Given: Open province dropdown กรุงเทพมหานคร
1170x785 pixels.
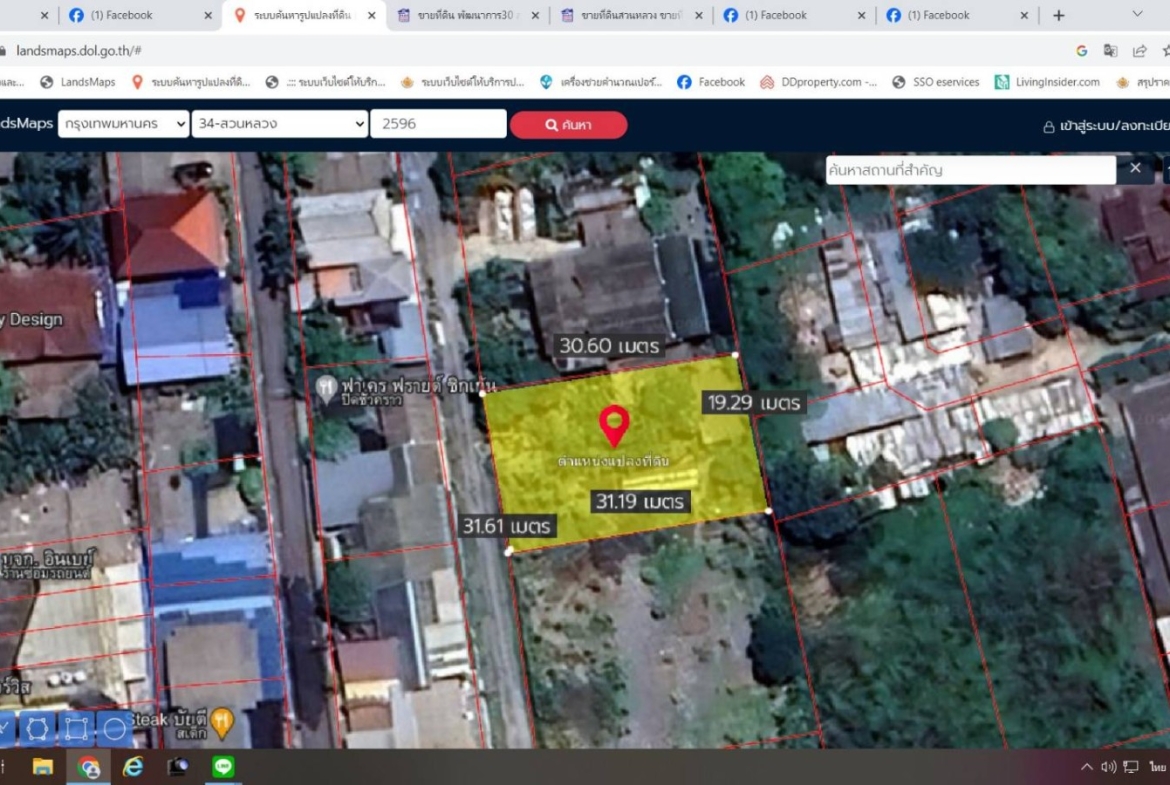Looking at the screenshot, I should click(123, 124).
